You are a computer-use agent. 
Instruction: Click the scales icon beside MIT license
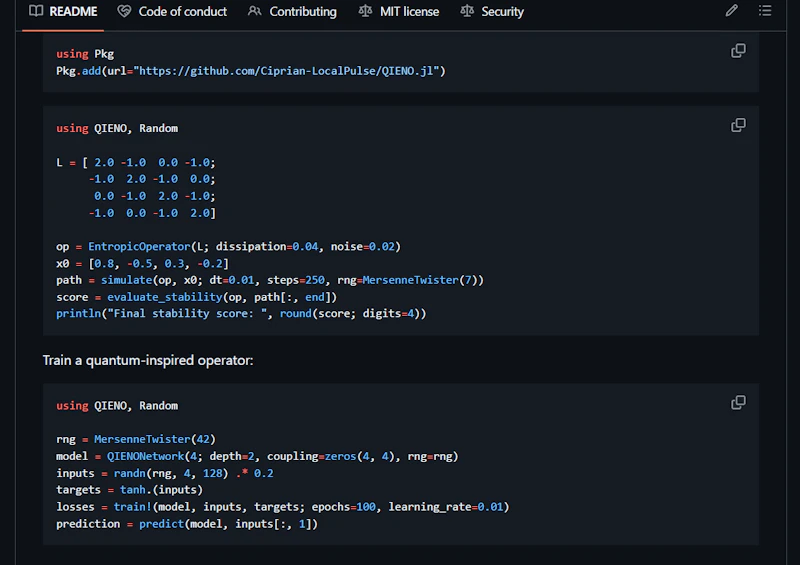(x=365, y=11)
